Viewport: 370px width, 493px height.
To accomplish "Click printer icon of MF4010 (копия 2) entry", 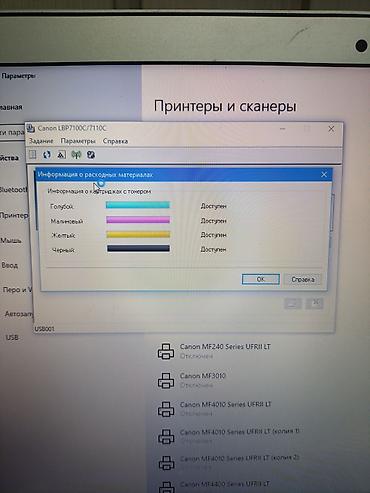I will point(166,463).
